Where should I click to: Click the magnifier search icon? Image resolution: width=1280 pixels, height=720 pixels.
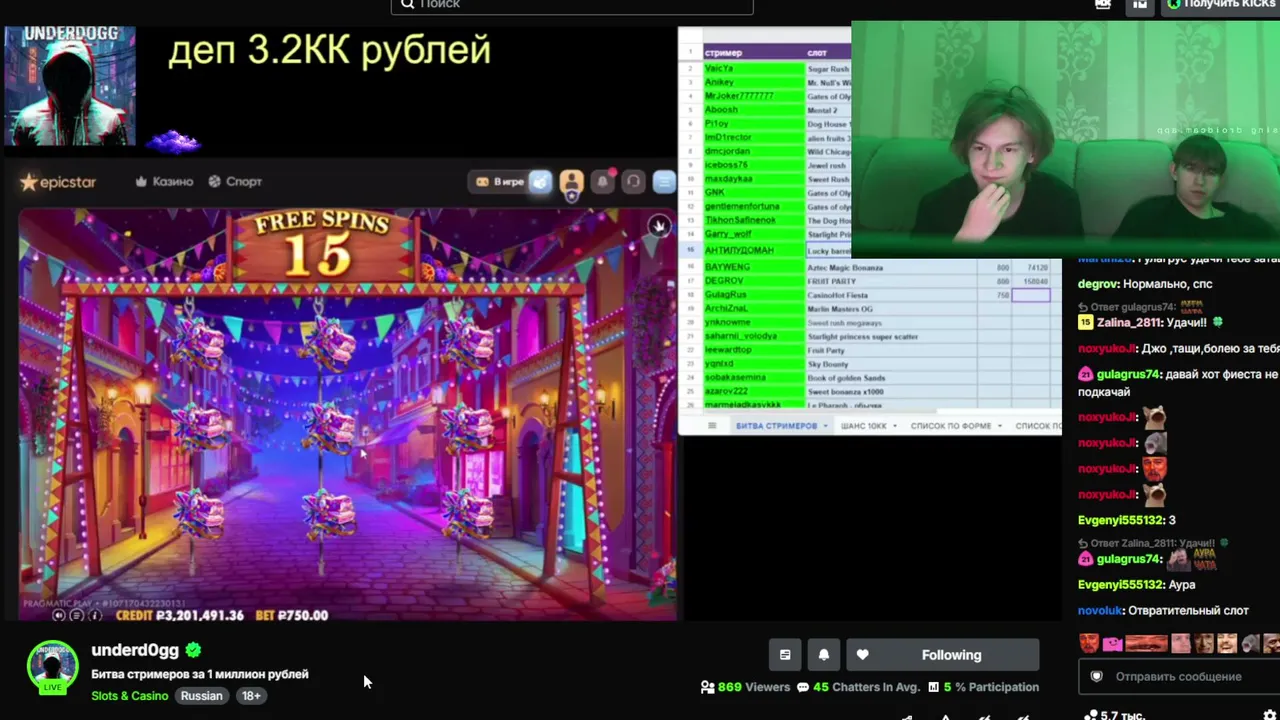coord(407,4)
